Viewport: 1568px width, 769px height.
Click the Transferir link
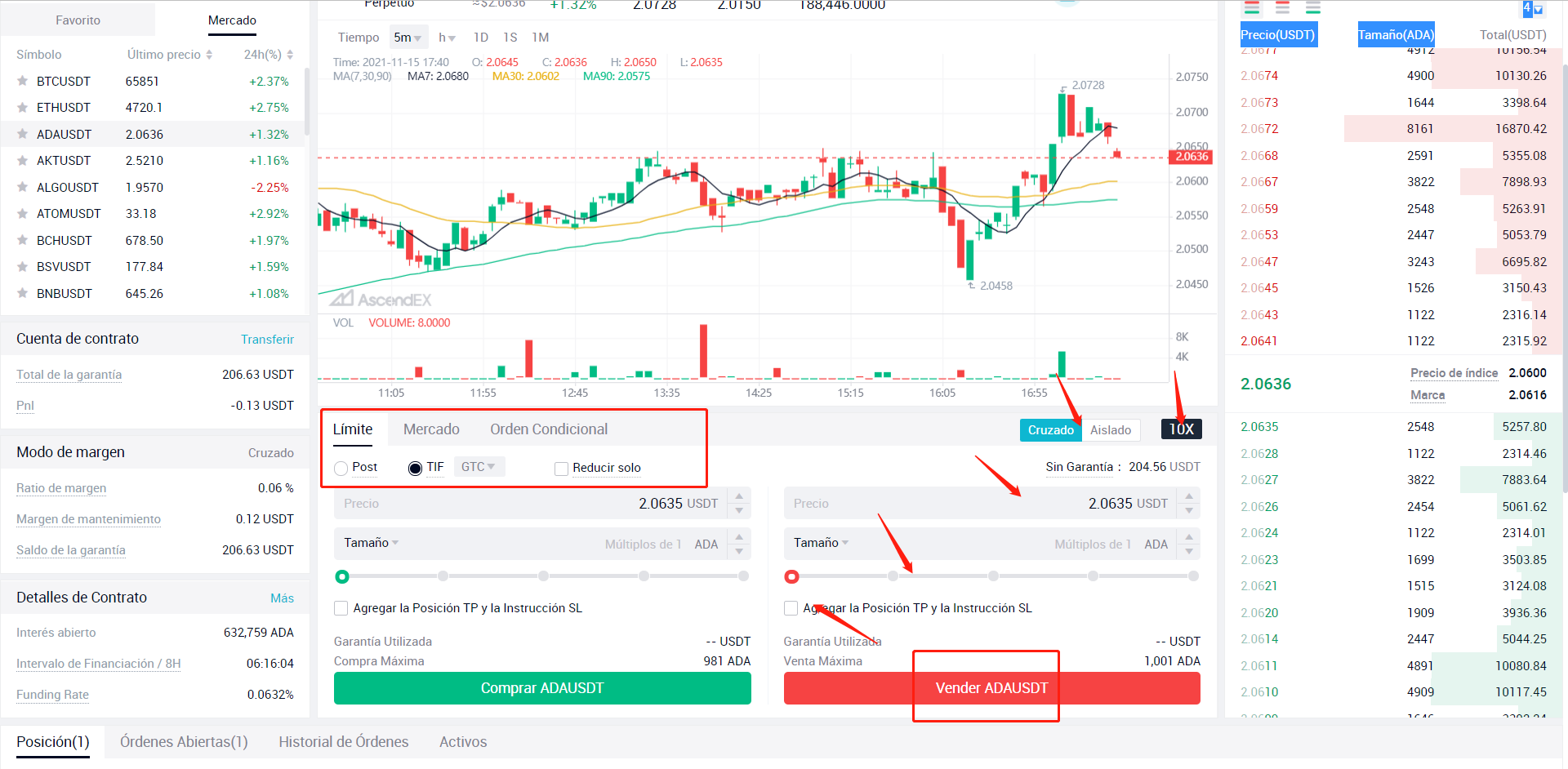tap(267, 340)
